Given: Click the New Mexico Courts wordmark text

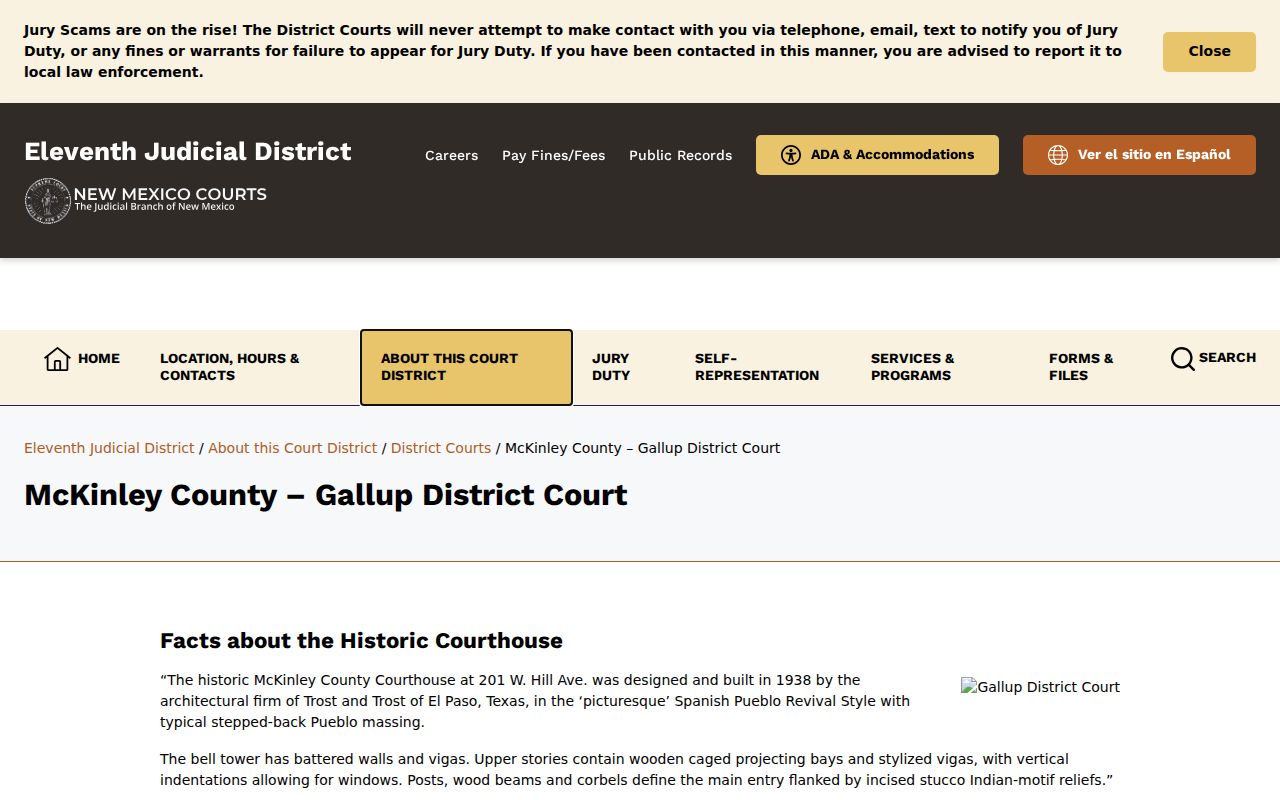Looking at the screenshot, I should [170, 198].
